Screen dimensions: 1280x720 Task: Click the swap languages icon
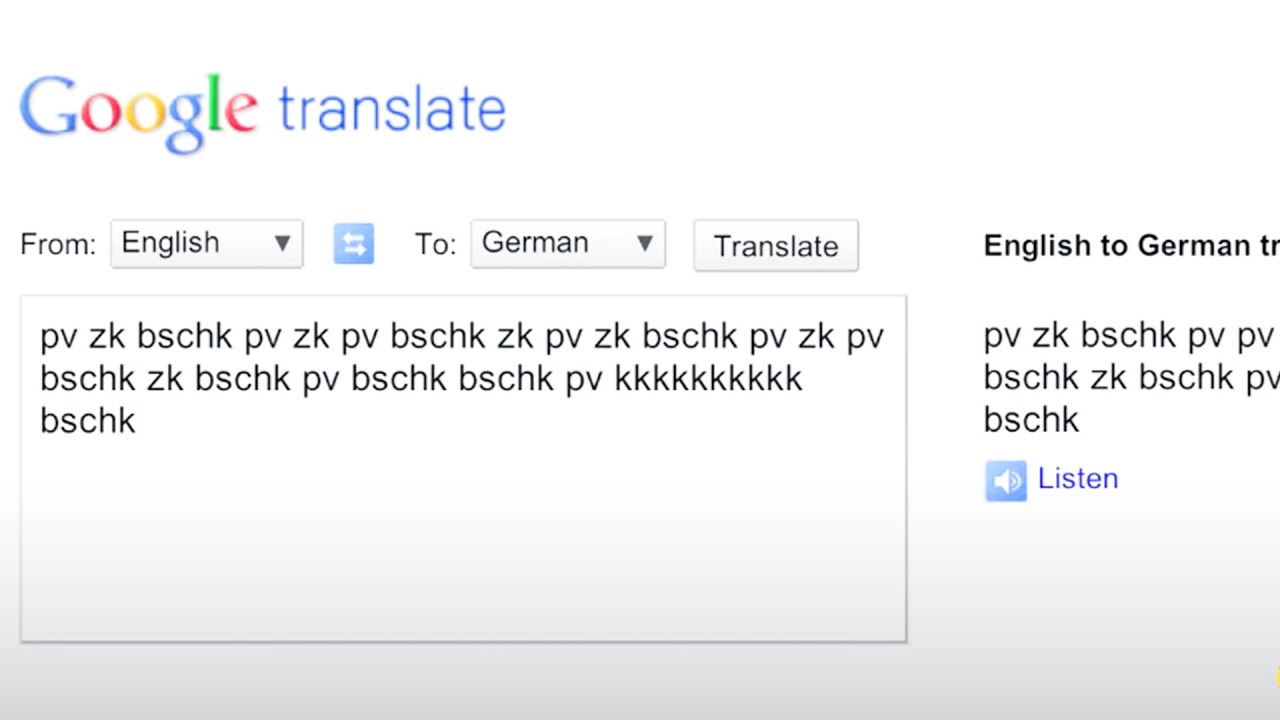(354, 244)
